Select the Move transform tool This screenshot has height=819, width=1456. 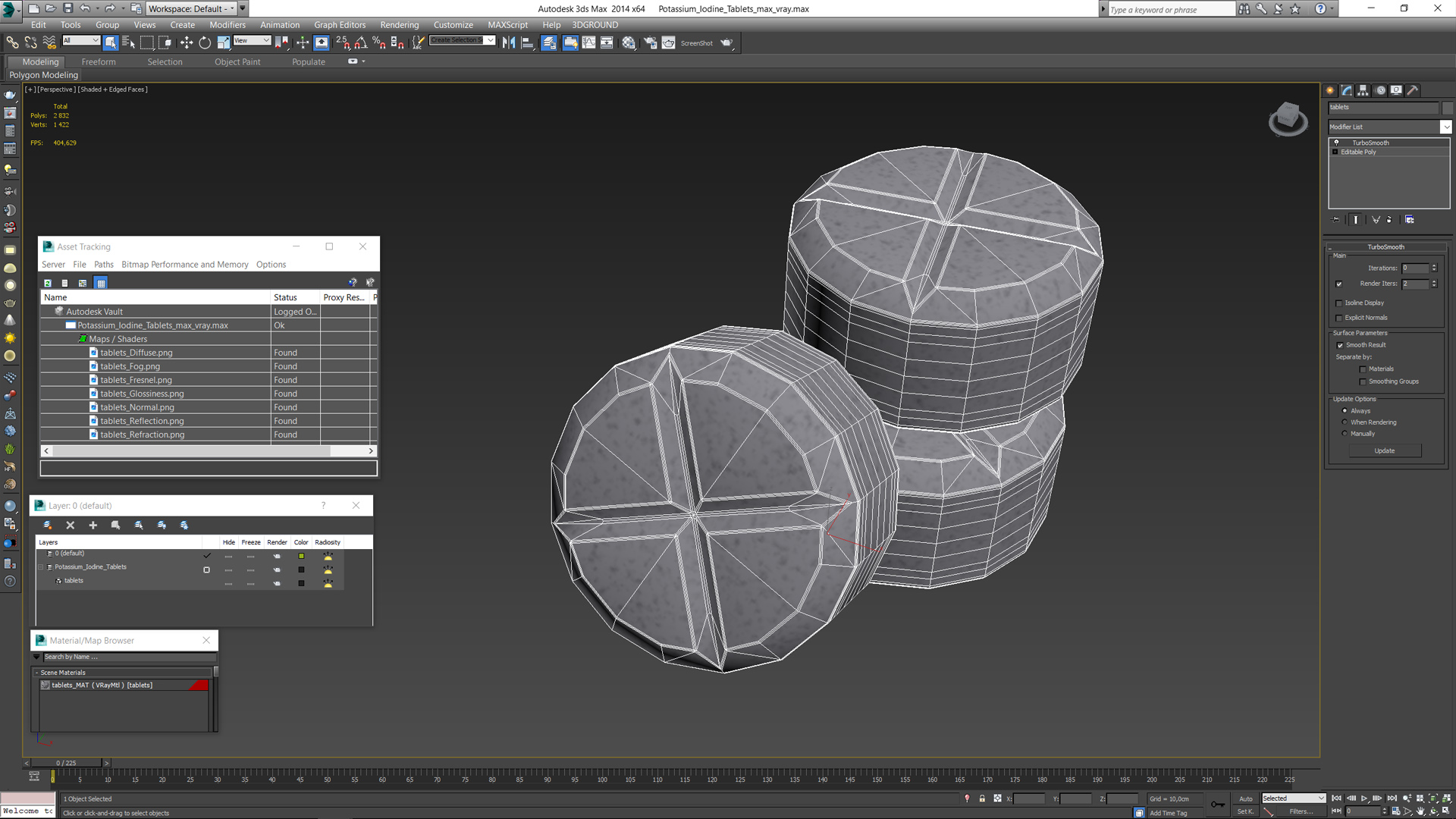click(186, 43)
